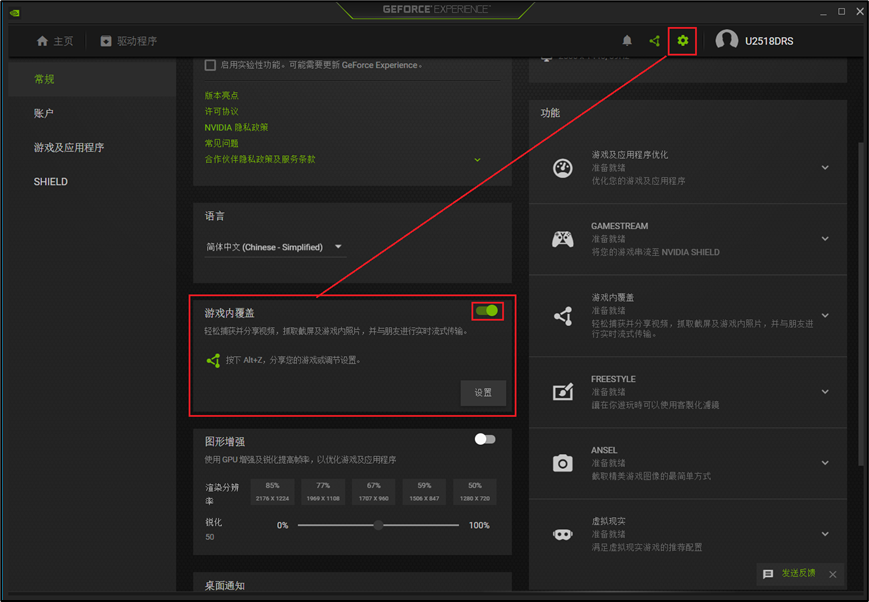Select the 77% render resolution option
869x602 pixels.
(323, 492)
